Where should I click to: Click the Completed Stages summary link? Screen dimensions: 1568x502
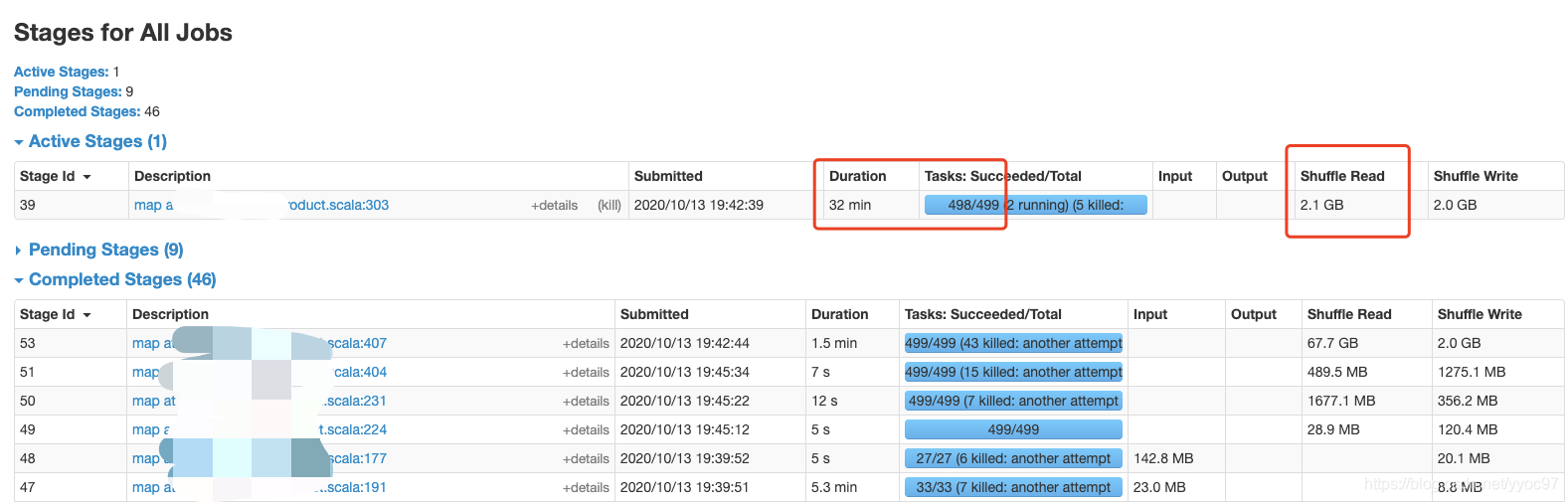point(77,111)
